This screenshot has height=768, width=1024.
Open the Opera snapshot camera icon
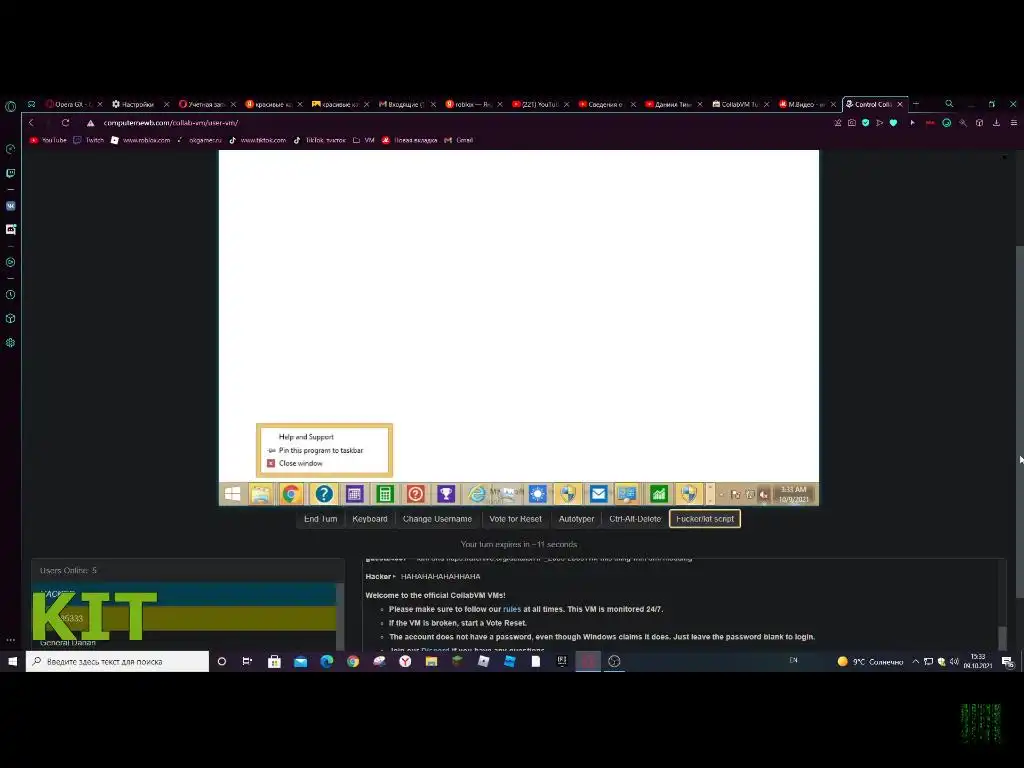point(852,123)
